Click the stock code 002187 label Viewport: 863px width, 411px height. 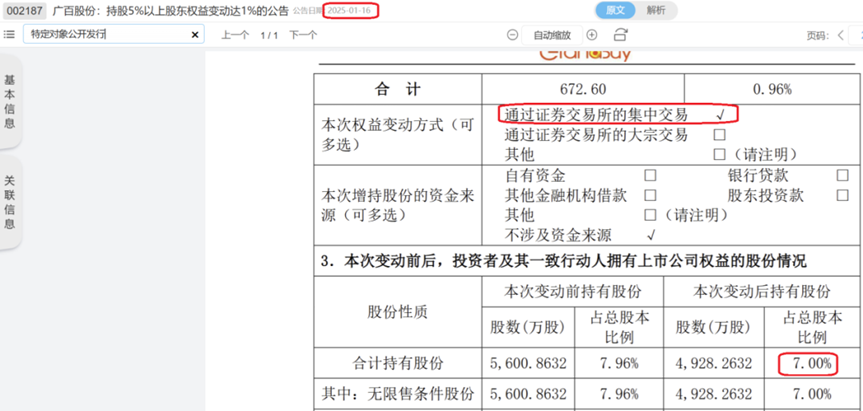click(x=23, y=10)
